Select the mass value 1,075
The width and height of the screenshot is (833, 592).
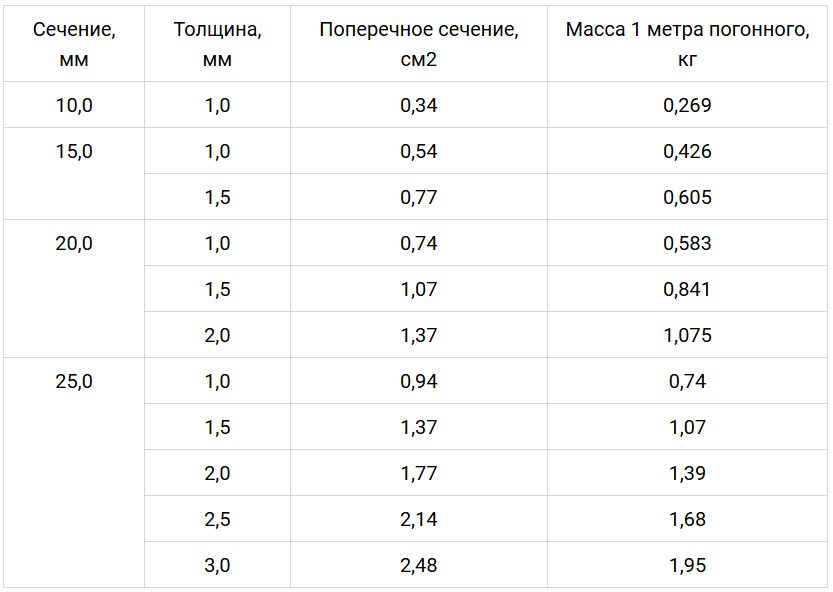tap(688, 335)
